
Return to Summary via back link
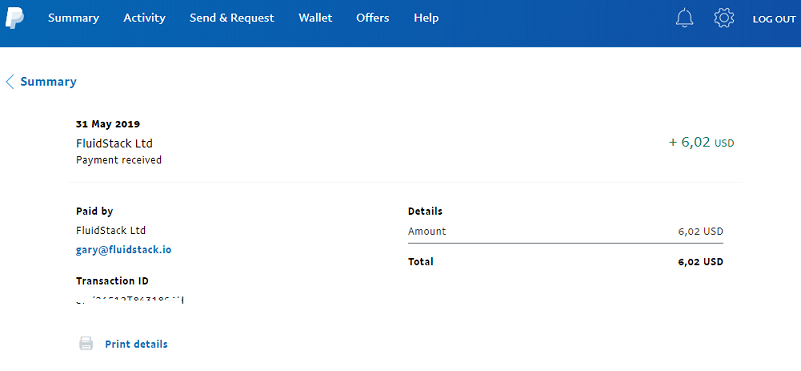click(x=48, y=82)
